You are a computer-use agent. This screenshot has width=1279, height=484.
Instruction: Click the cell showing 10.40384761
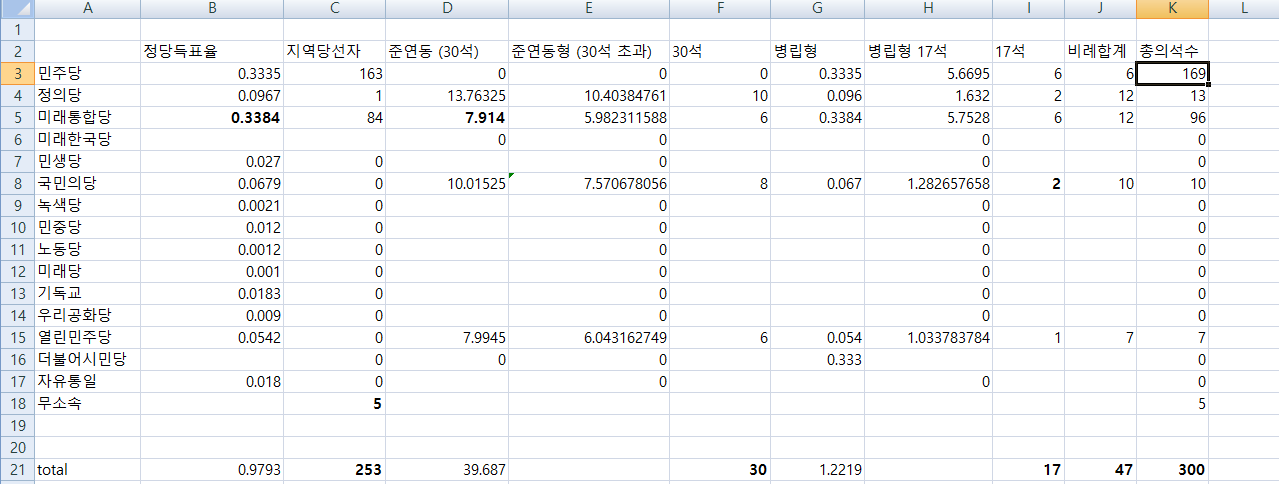click(589, 96)
